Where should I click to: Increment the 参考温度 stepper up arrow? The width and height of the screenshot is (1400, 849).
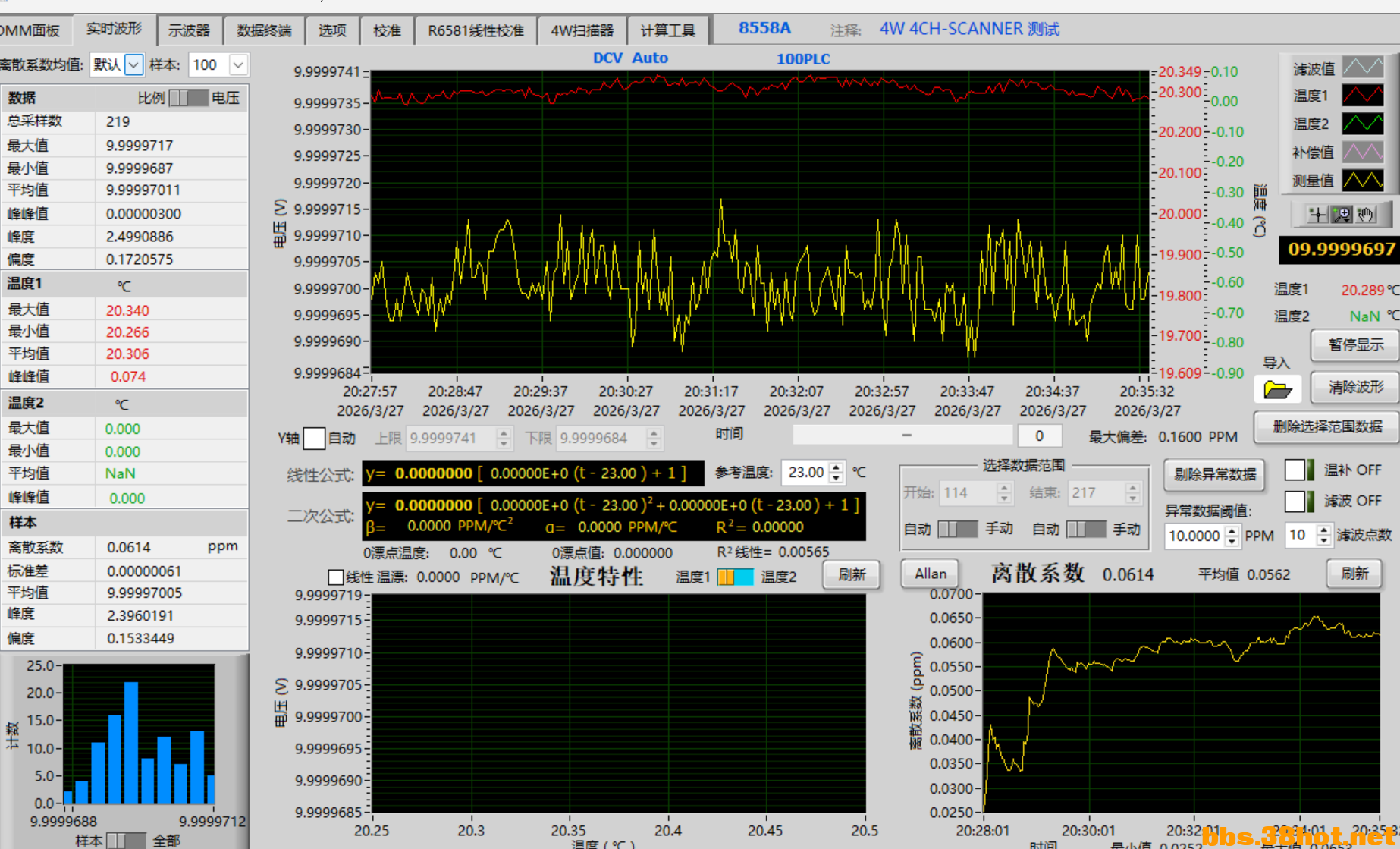(836, 467)
